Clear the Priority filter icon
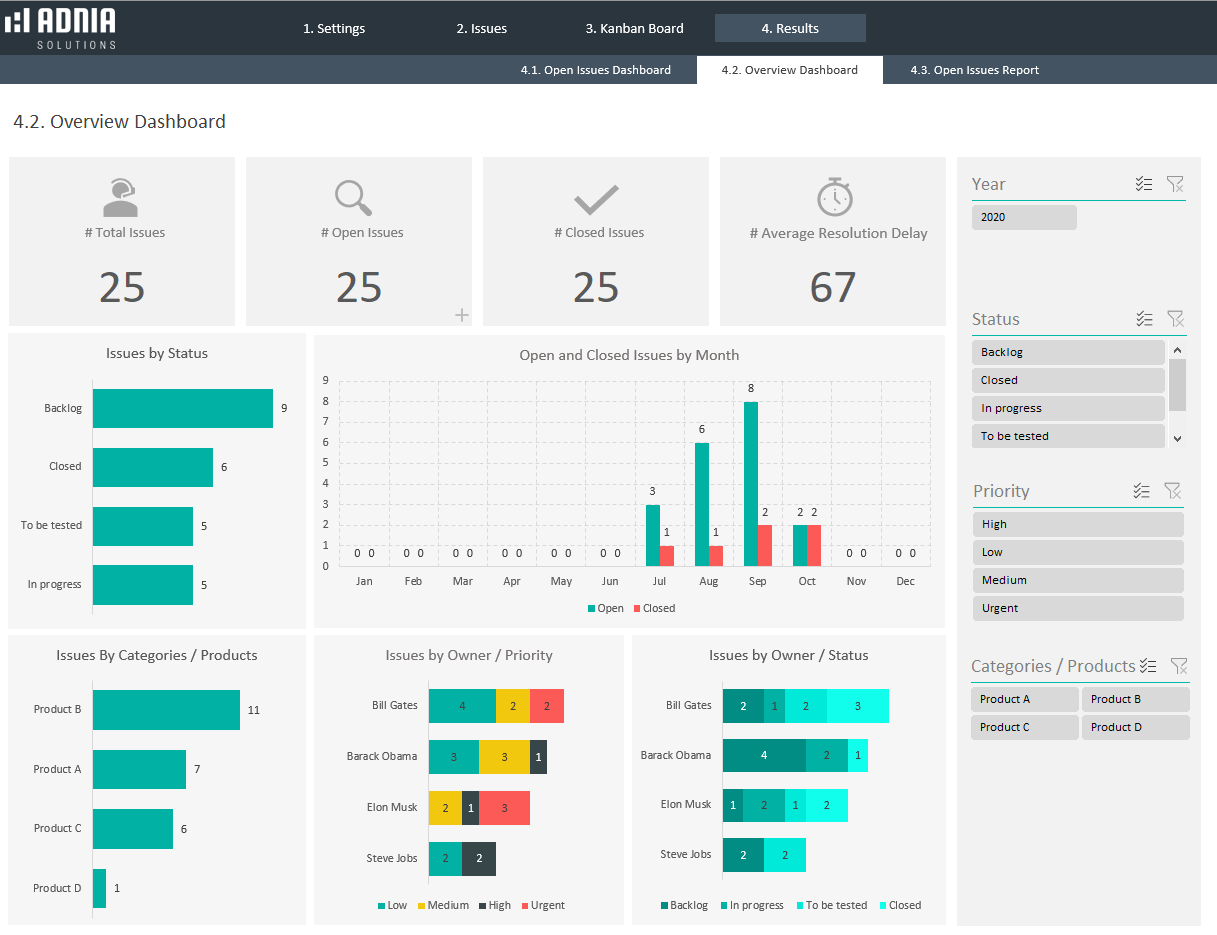Viewport: 1217px width, 935px height. (1173, 491)
